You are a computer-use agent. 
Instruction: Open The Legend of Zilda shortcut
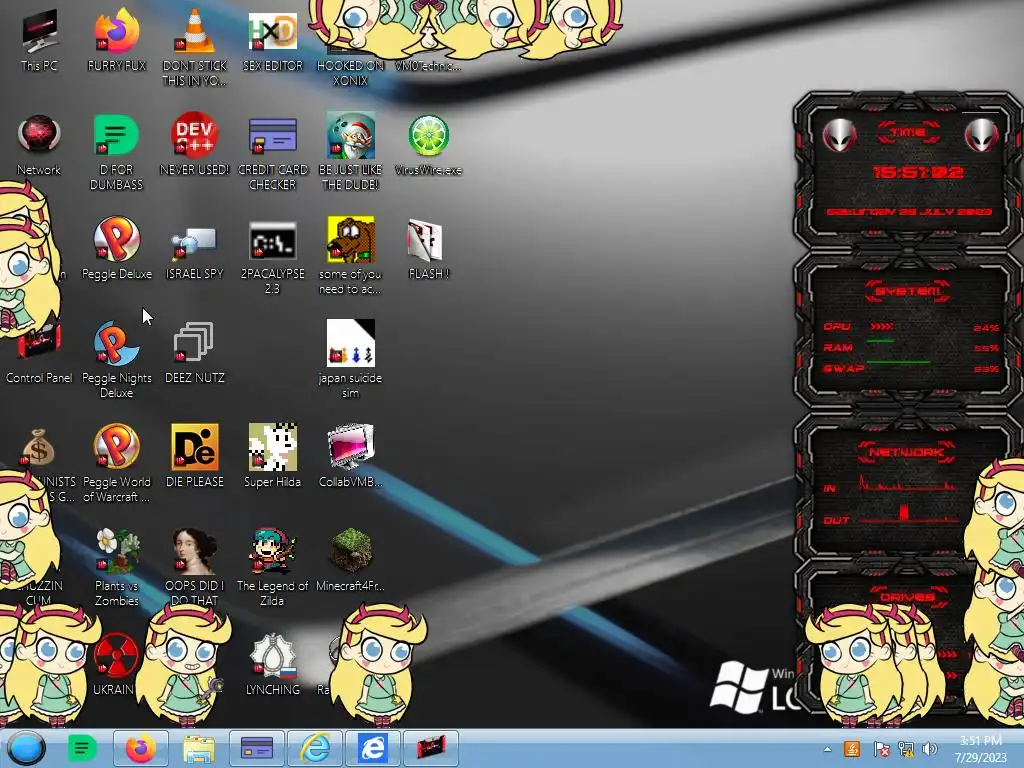click(272, 567)
